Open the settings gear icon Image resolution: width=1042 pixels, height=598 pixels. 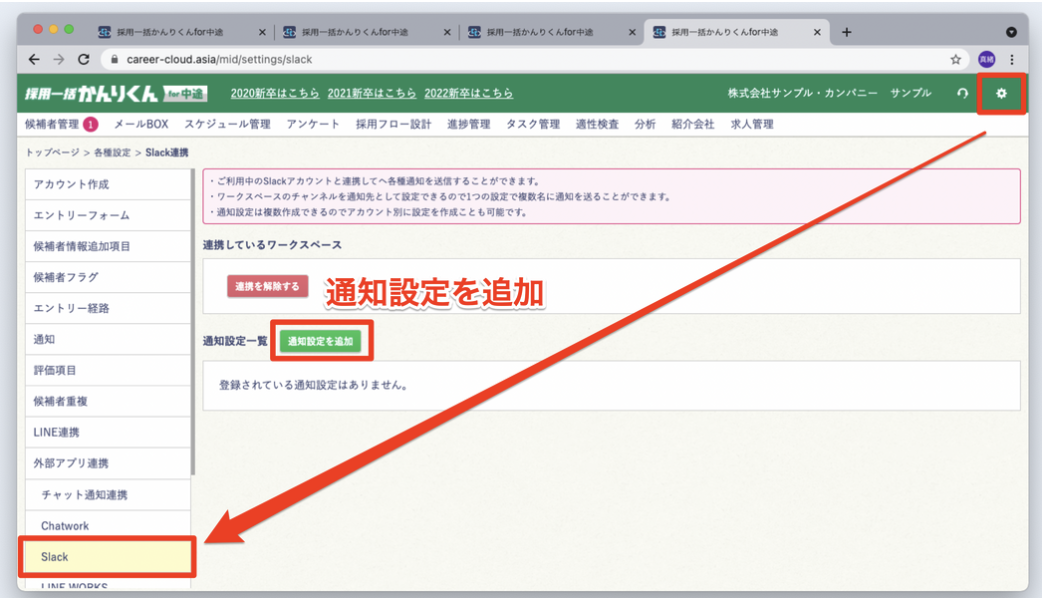1001,94
